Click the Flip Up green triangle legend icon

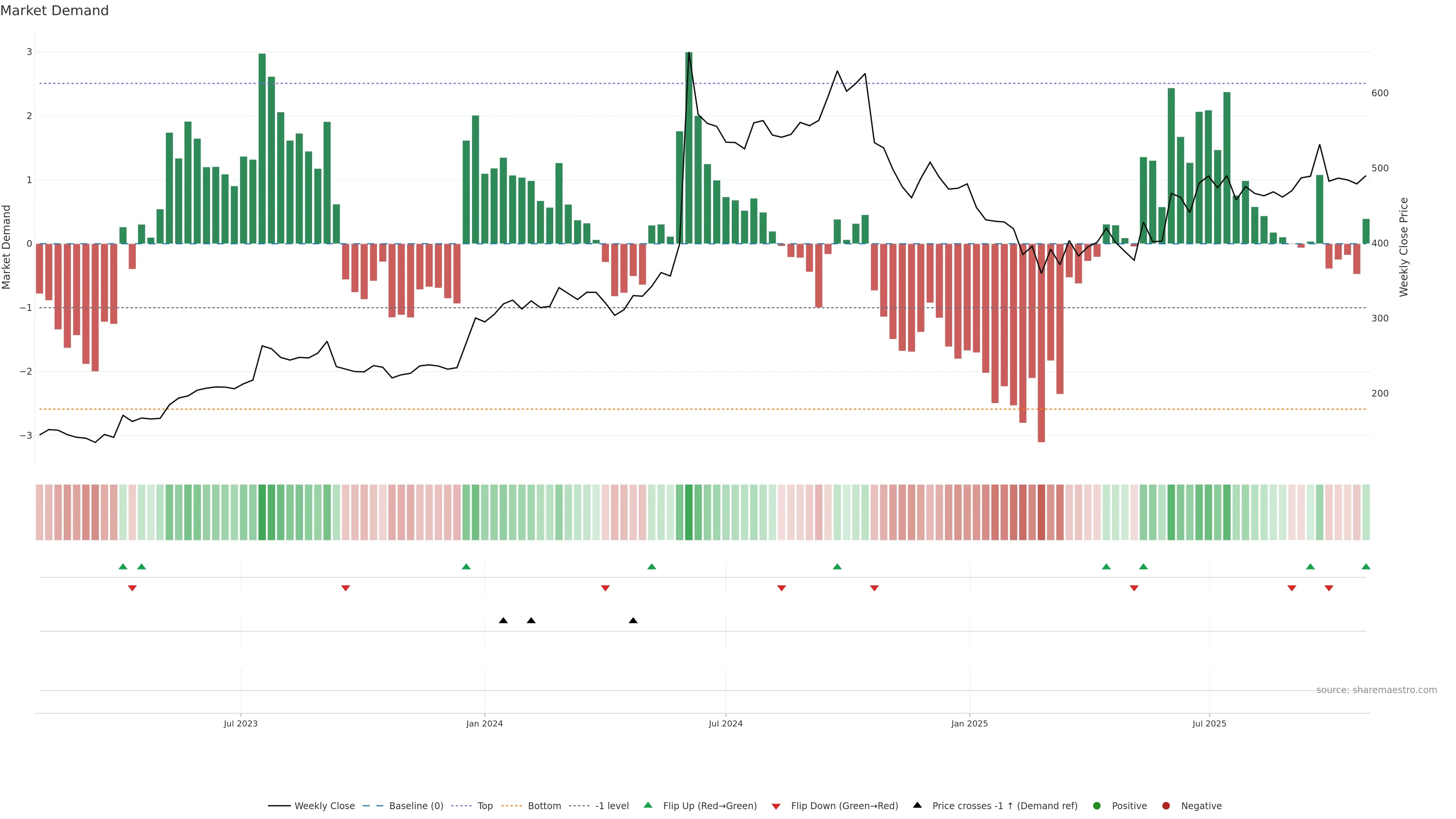648,805
